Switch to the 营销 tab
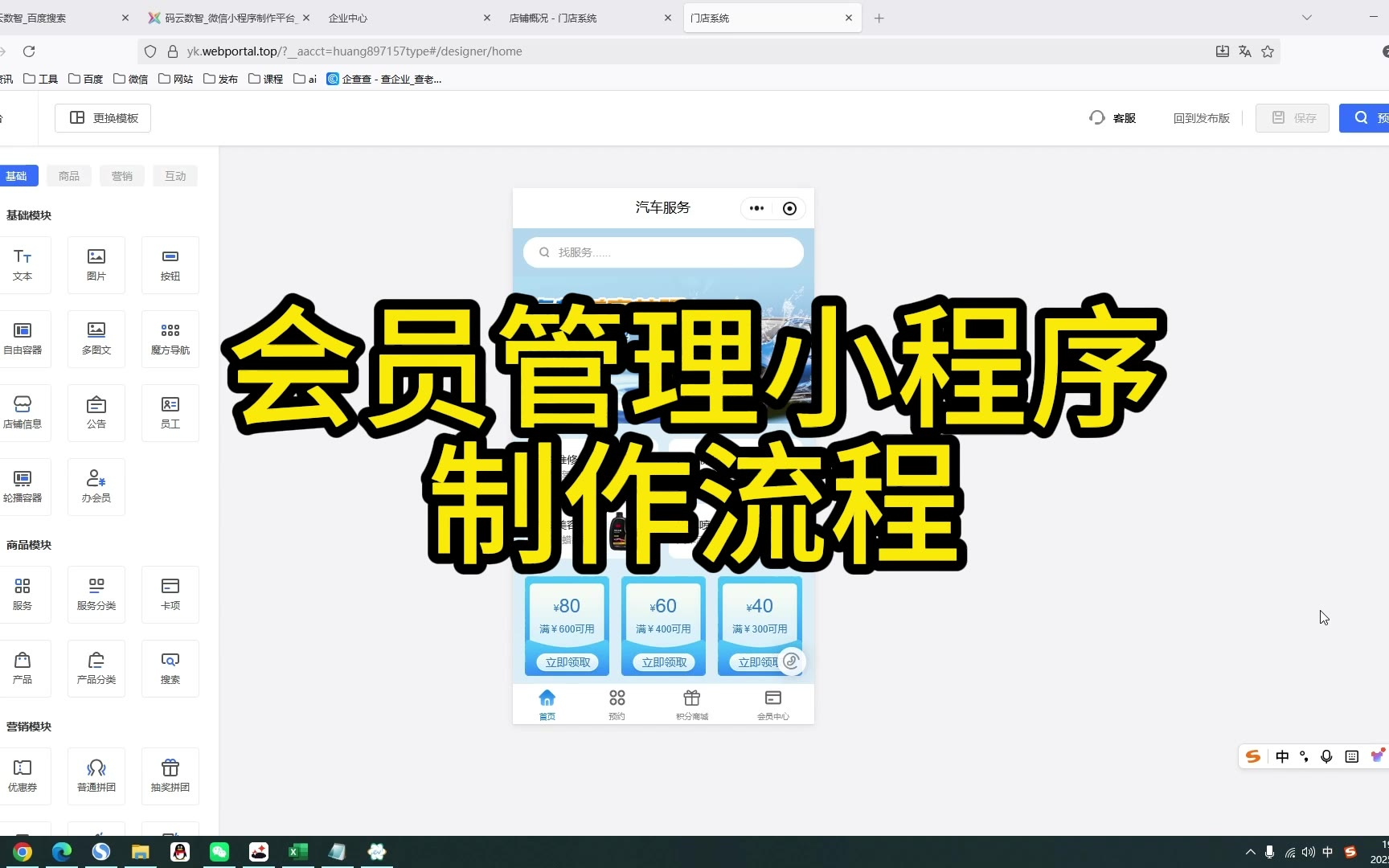 [x=122, y=176]
